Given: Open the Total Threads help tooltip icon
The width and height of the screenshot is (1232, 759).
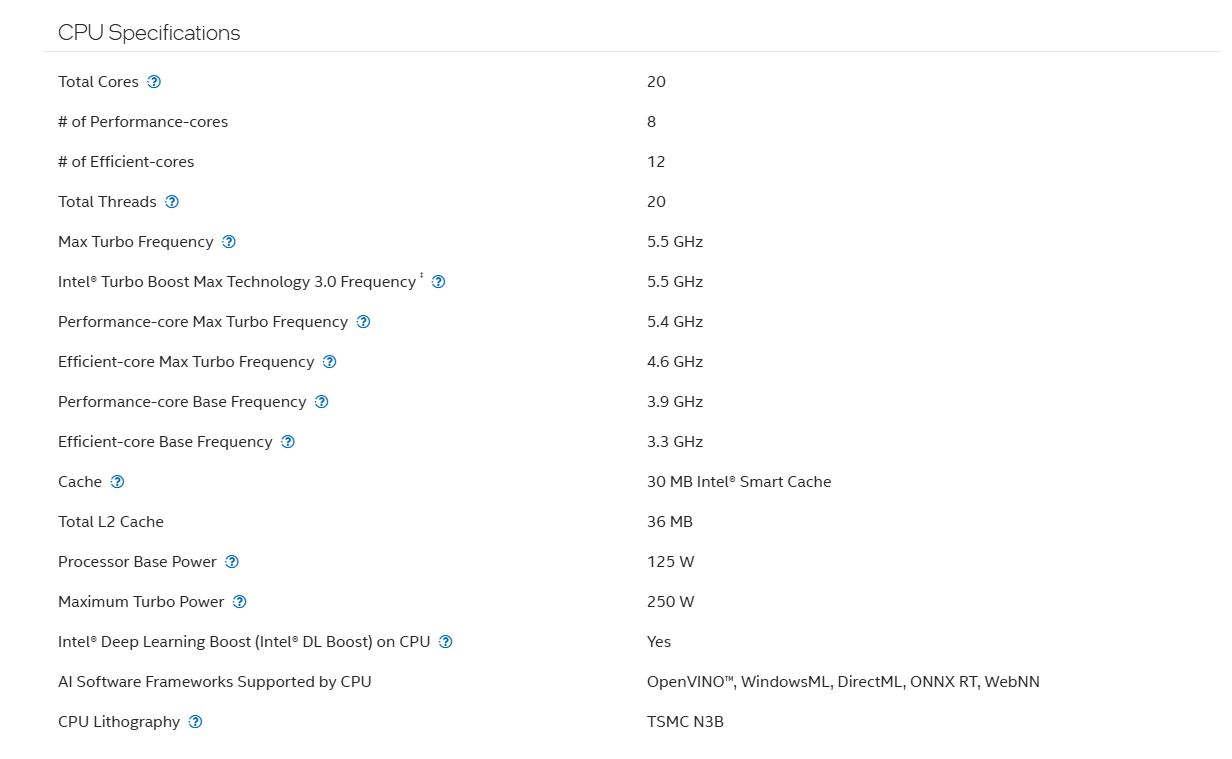Looking at the screenshot, I should 172,202.
